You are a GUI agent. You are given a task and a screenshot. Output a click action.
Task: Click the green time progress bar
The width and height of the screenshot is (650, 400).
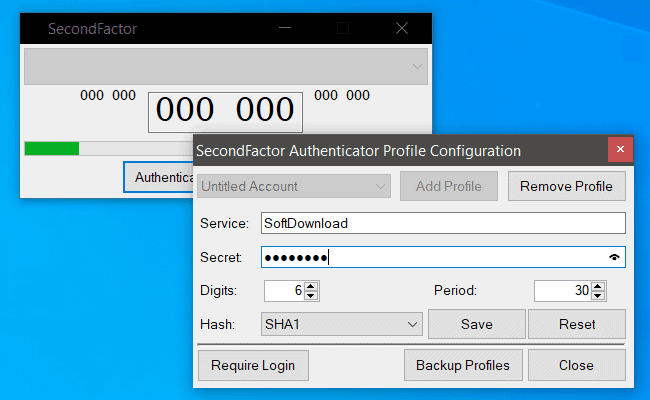pyautogui.click(x=52, y=148)
